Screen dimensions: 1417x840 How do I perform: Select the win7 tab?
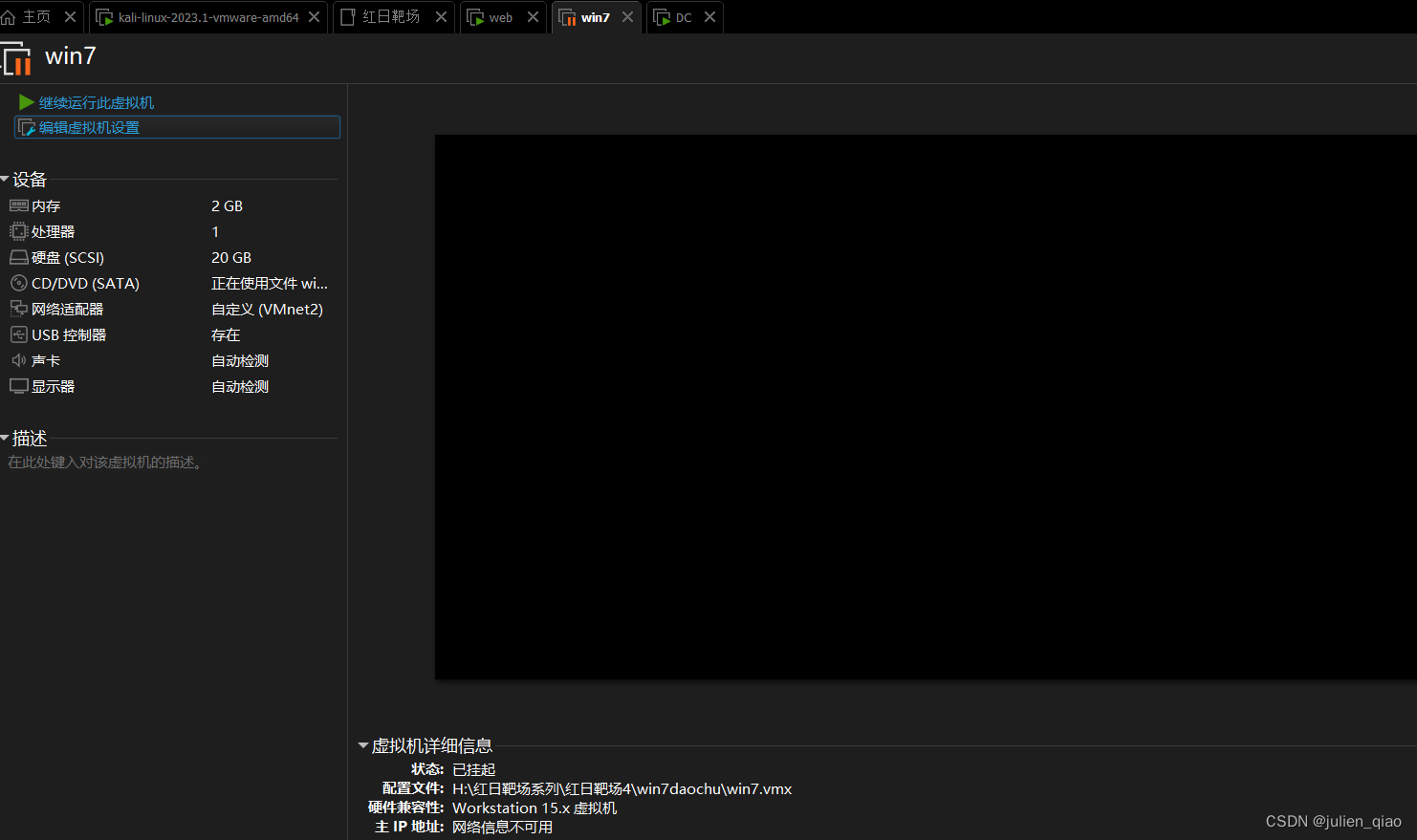click(595, 17)
